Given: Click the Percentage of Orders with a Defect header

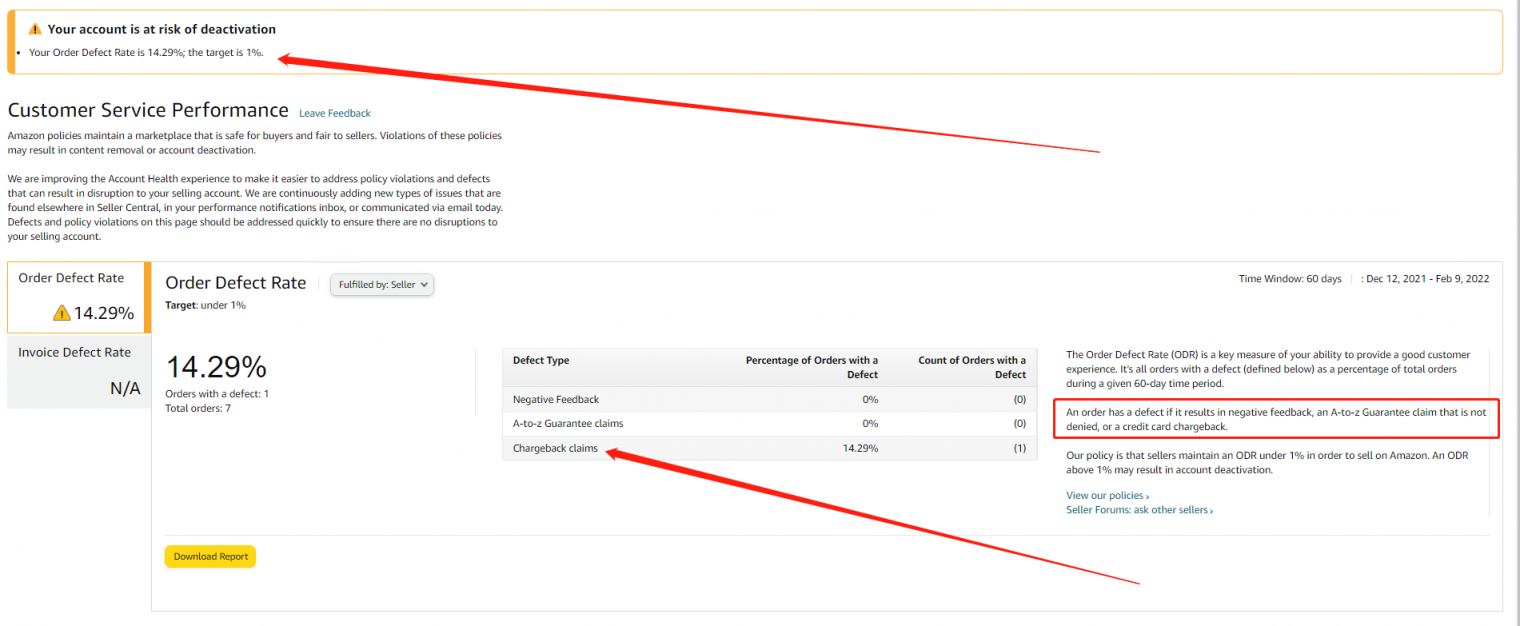Looking at the screenshot, I should pos(812,367).
